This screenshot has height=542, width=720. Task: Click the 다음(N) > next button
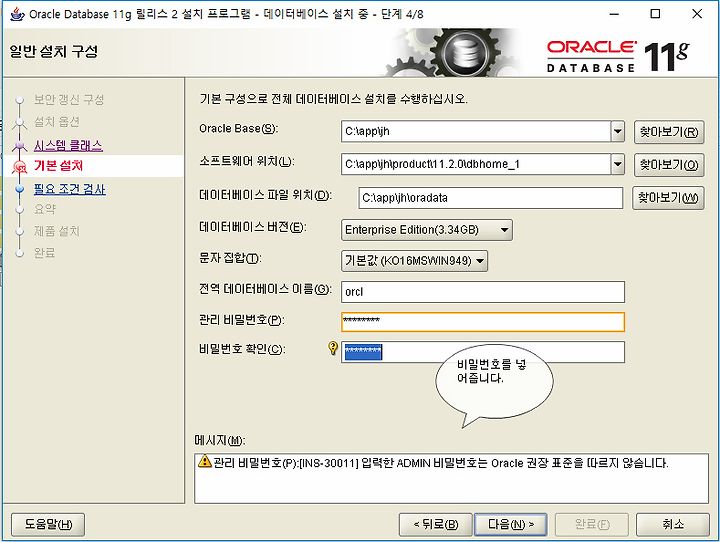click(x=511, y=524)
